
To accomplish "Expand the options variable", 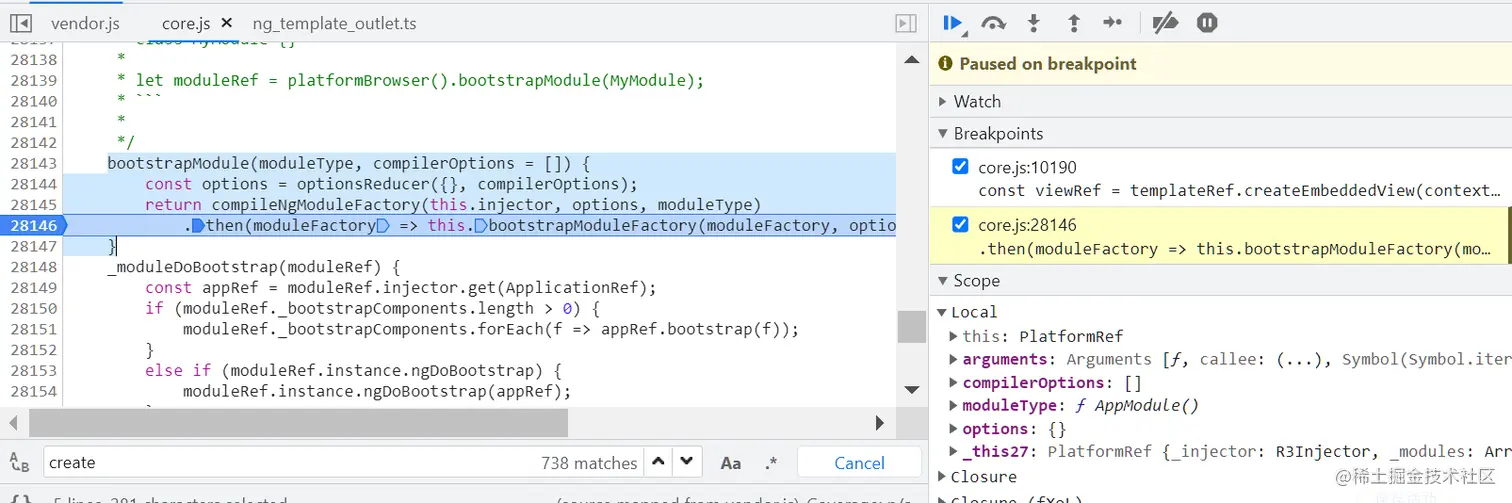I will click(x=954, y=428).
